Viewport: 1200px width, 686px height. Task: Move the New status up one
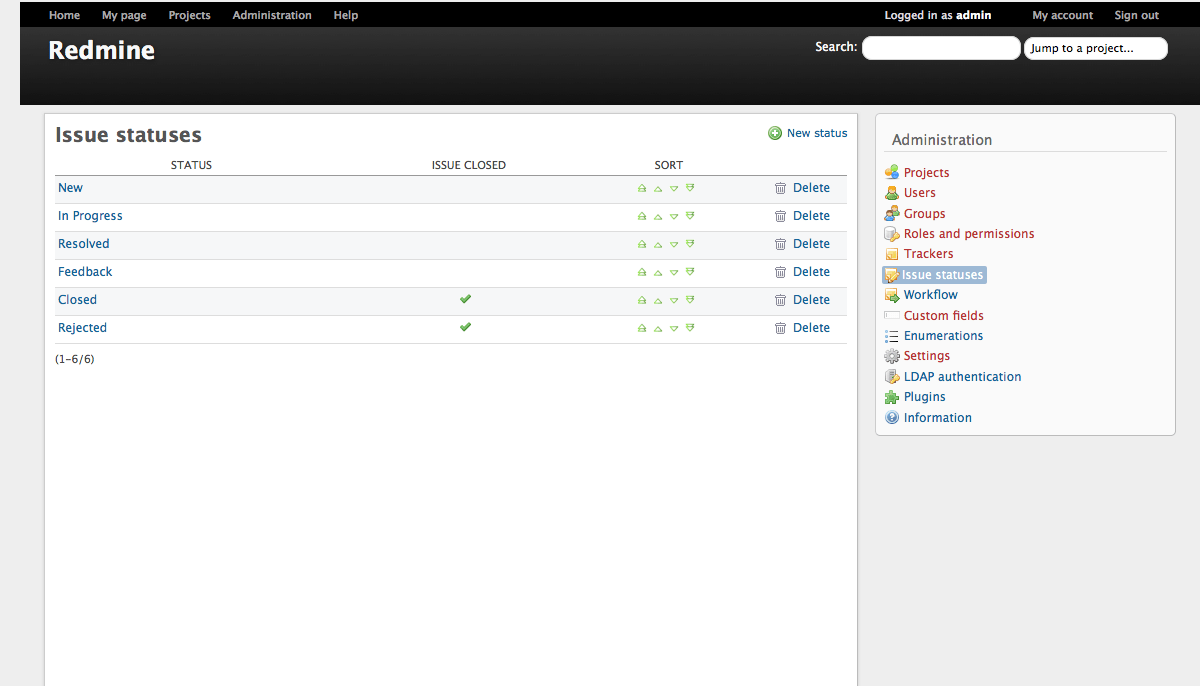[x=658, y=188]
